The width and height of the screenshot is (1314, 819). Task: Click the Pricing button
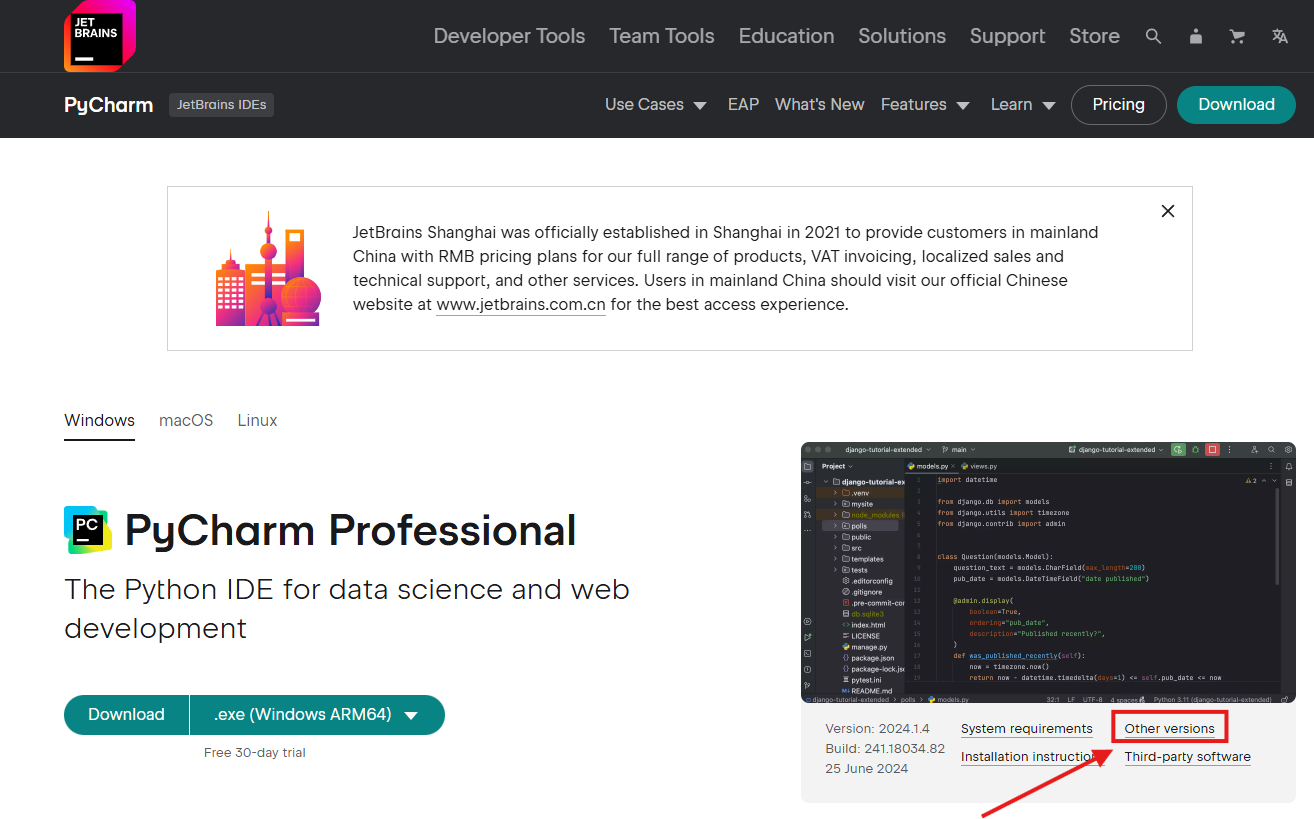[1118, 104]
